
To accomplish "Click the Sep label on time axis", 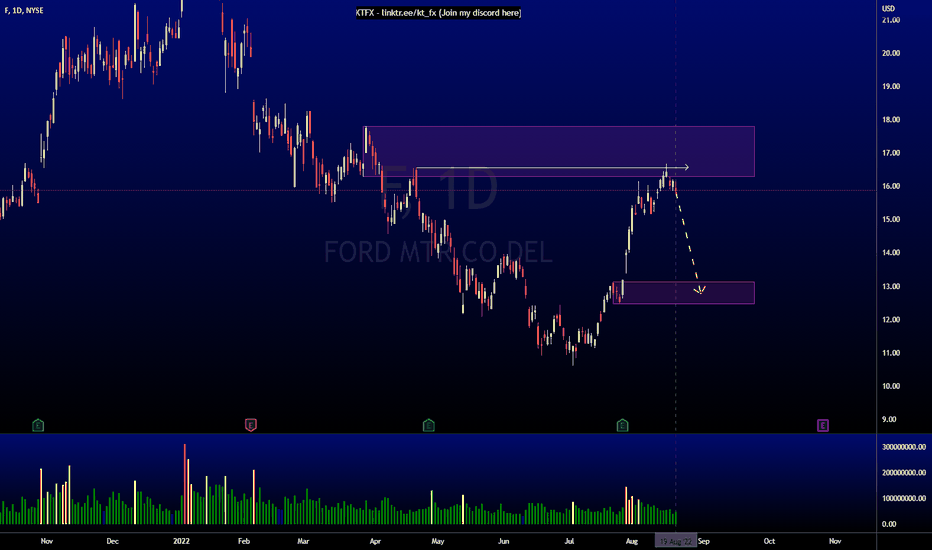I will coord(704,541).
